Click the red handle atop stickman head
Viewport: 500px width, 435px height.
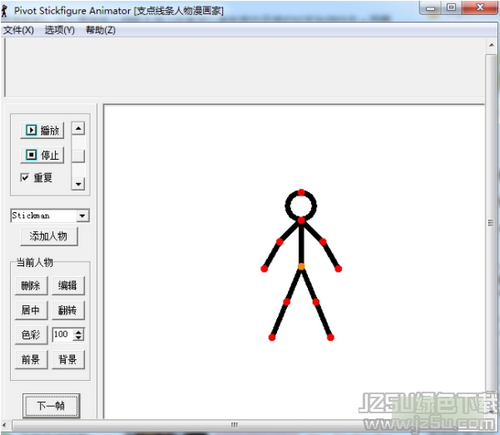pos(301,192)
